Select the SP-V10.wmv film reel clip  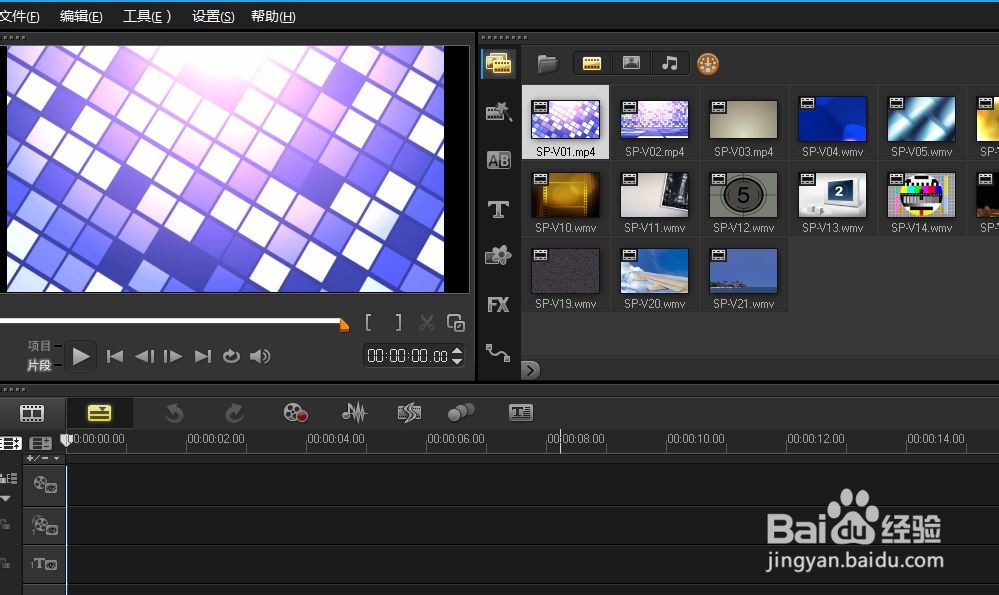(x=565, y=195)
